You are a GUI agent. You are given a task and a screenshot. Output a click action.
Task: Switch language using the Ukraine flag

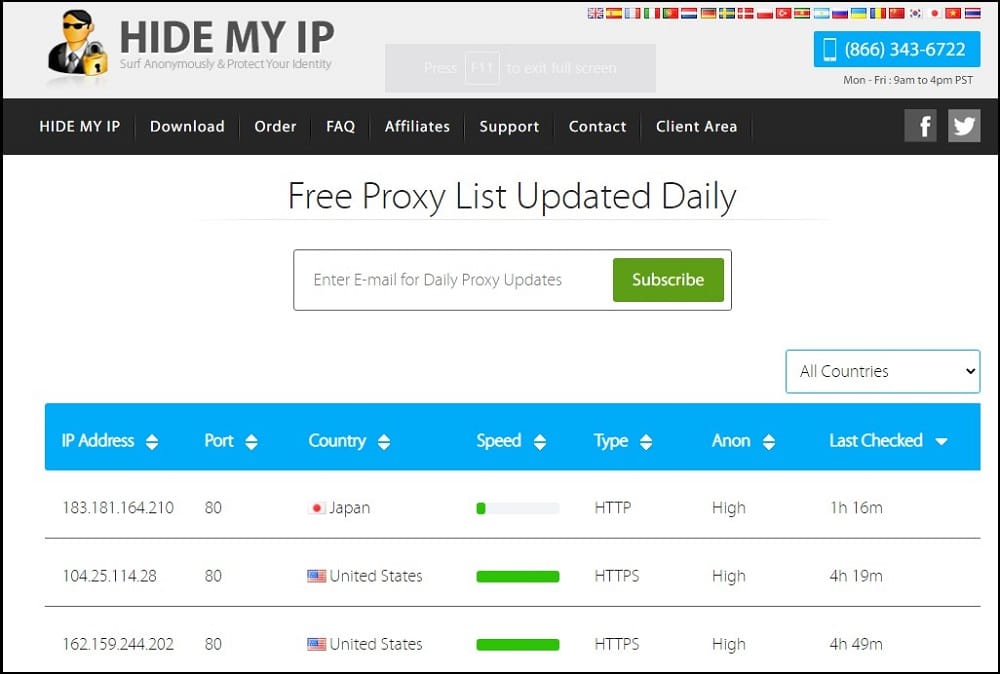858,13
